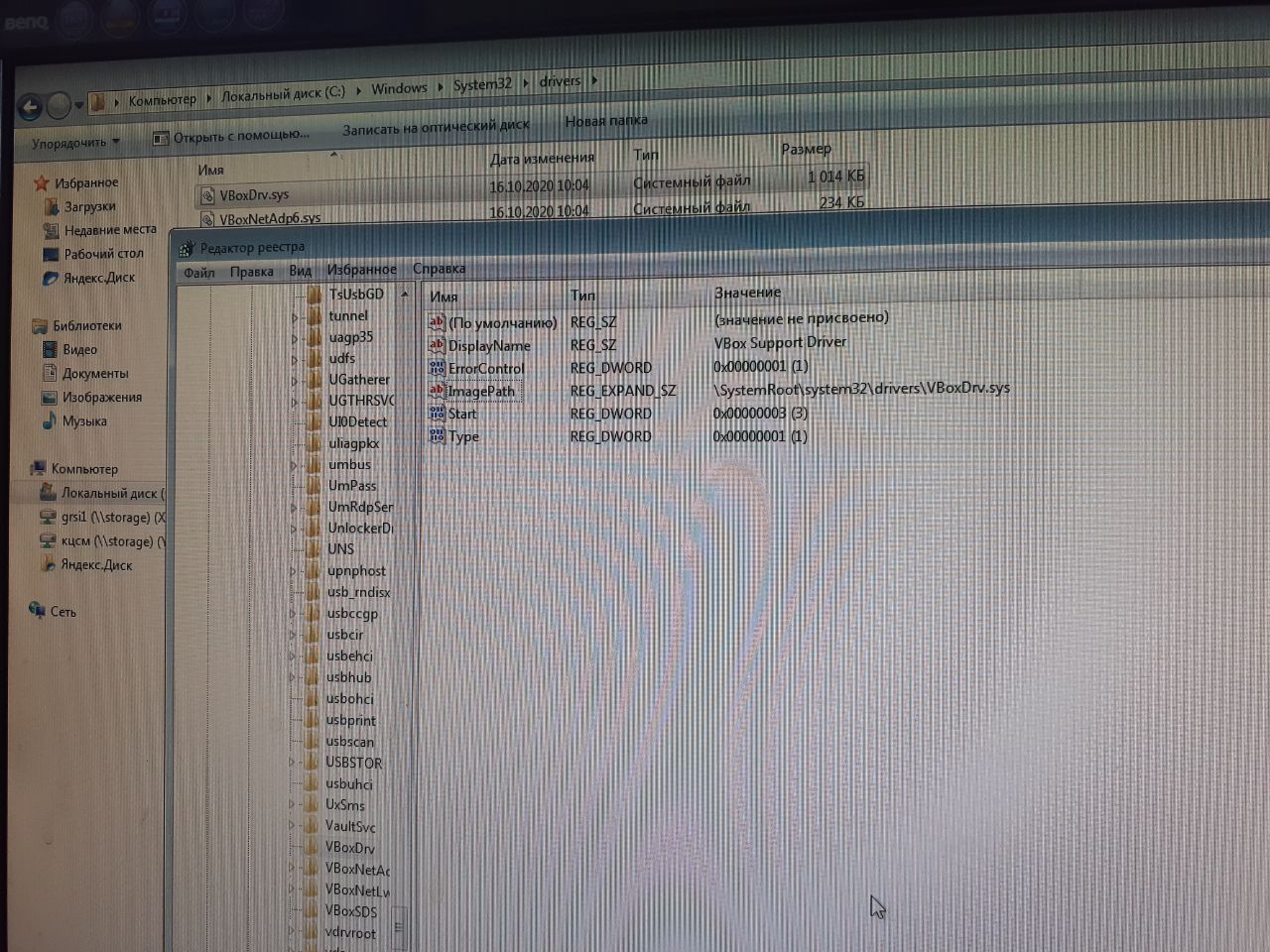
Task: Select the DisplayName value icon
Action: tap(437, 345)
